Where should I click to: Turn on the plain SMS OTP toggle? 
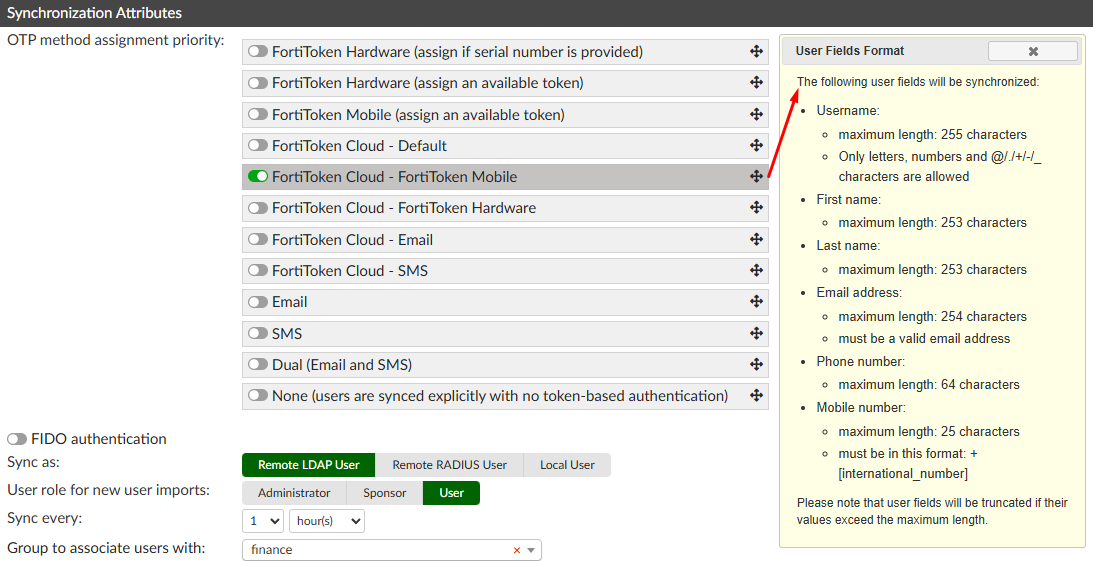(x=258, y=333)
